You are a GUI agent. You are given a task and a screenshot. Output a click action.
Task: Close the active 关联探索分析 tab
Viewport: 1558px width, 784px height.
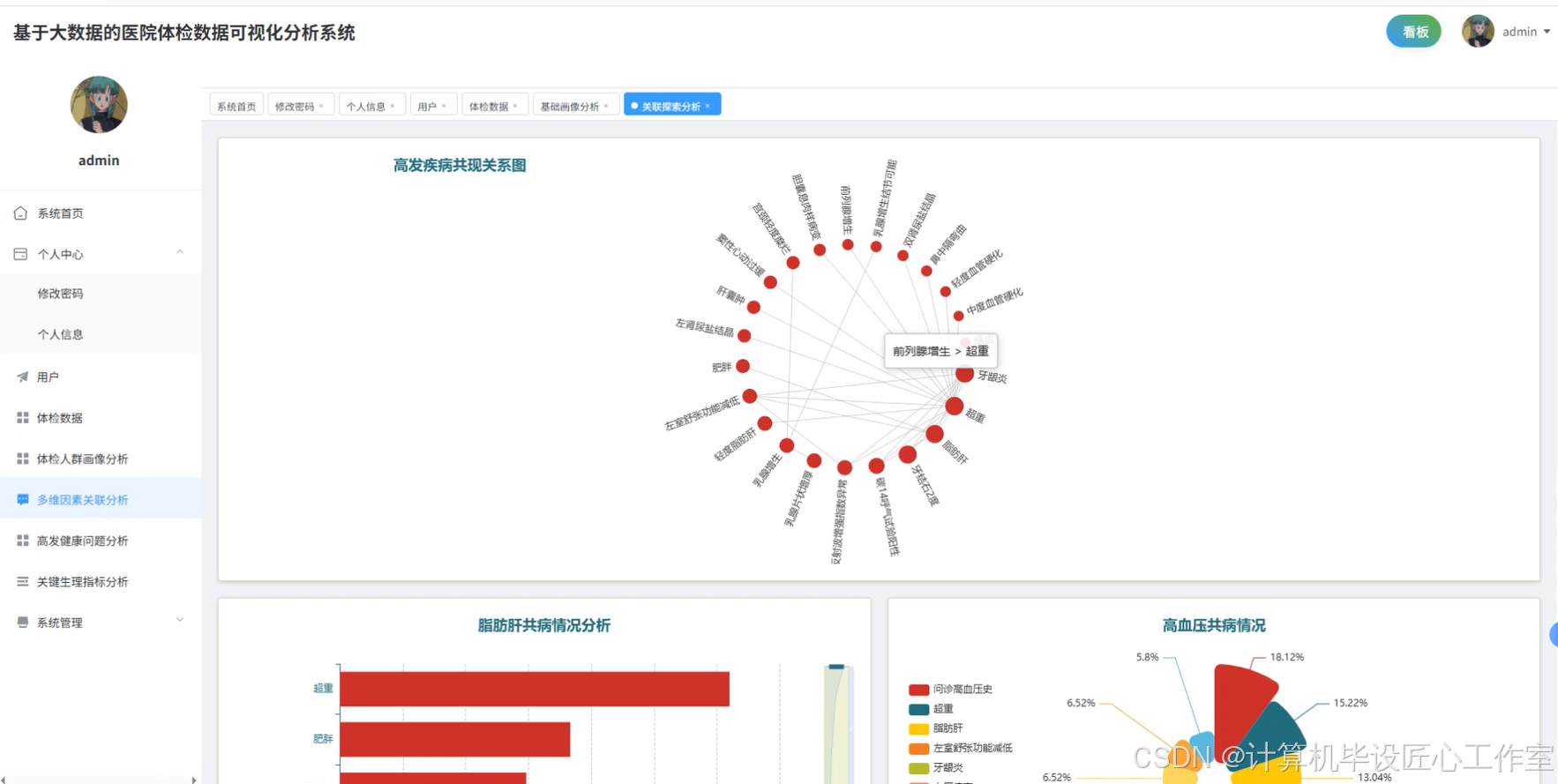click(x=708, y=106)
